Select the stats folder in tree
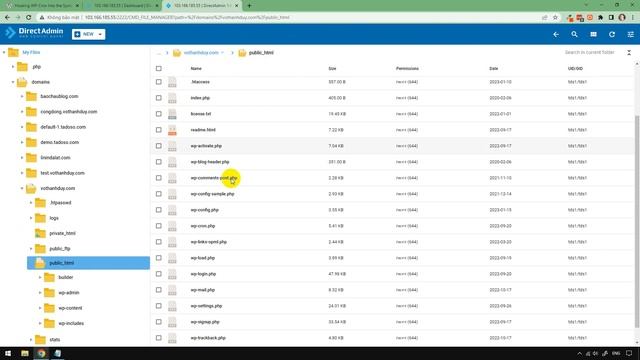 click(x=54, y=339)
